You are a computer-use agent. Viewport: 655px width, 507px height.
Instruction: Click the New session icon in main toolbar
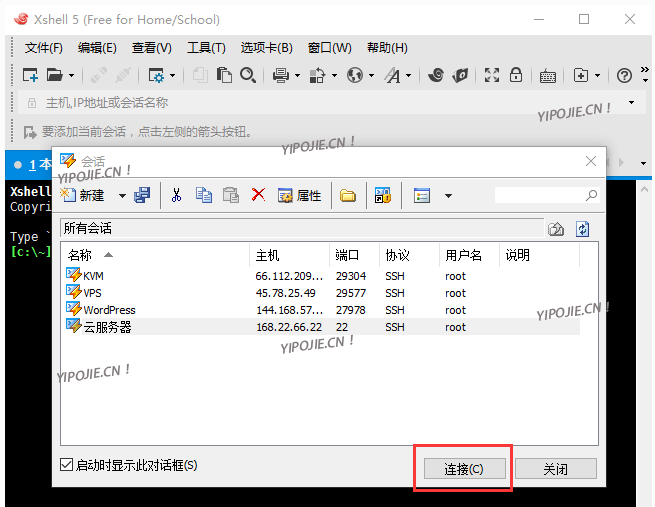(x=30, y=75)
